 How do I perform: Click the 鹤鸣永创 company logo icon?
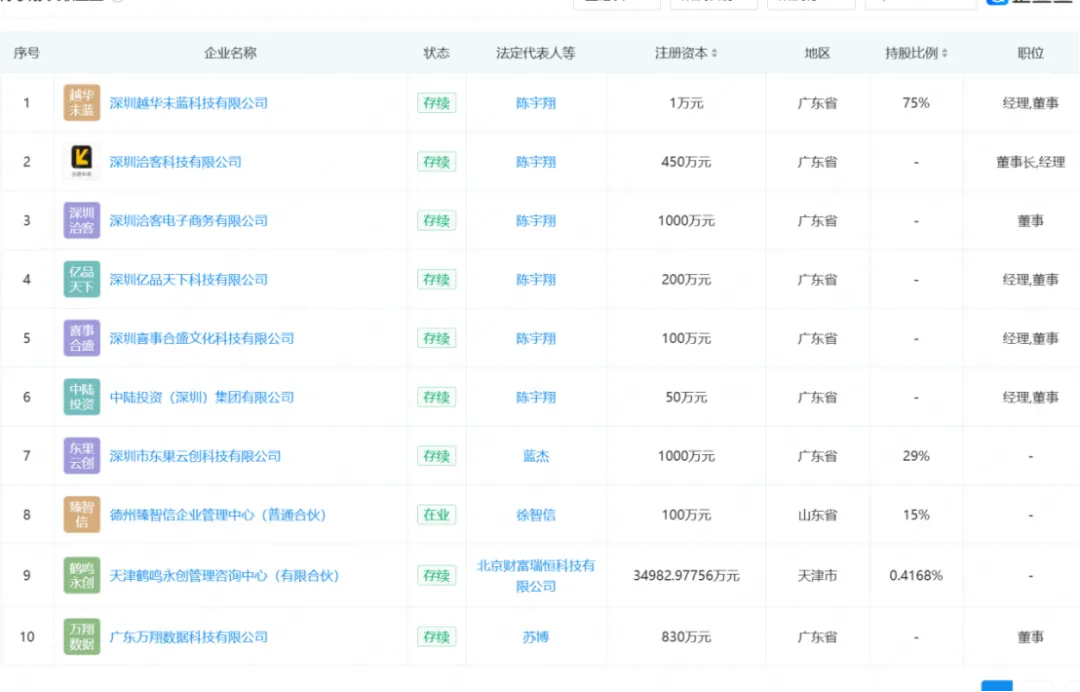tap(82, 575)
